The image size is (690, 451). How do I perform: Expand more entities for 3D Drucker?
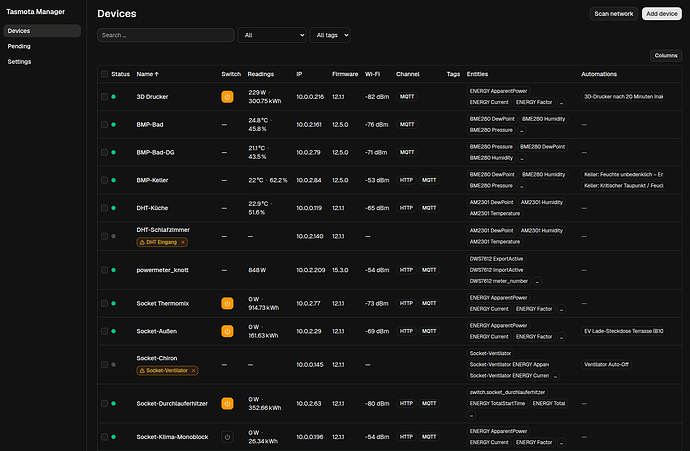(x=562, y=103)
